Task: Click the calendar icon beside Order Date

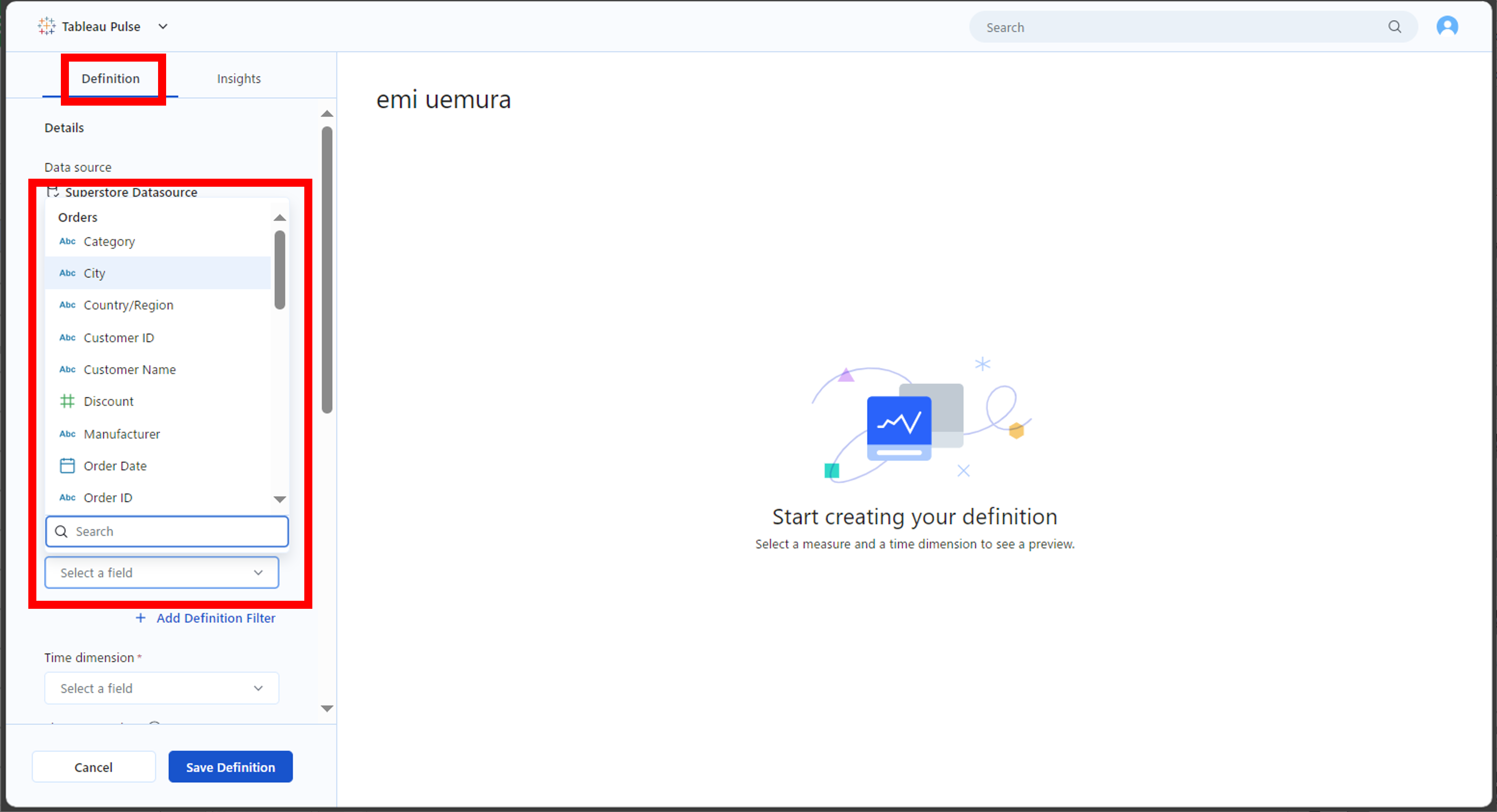Action: pyautogui.click(x=67, y=466)
